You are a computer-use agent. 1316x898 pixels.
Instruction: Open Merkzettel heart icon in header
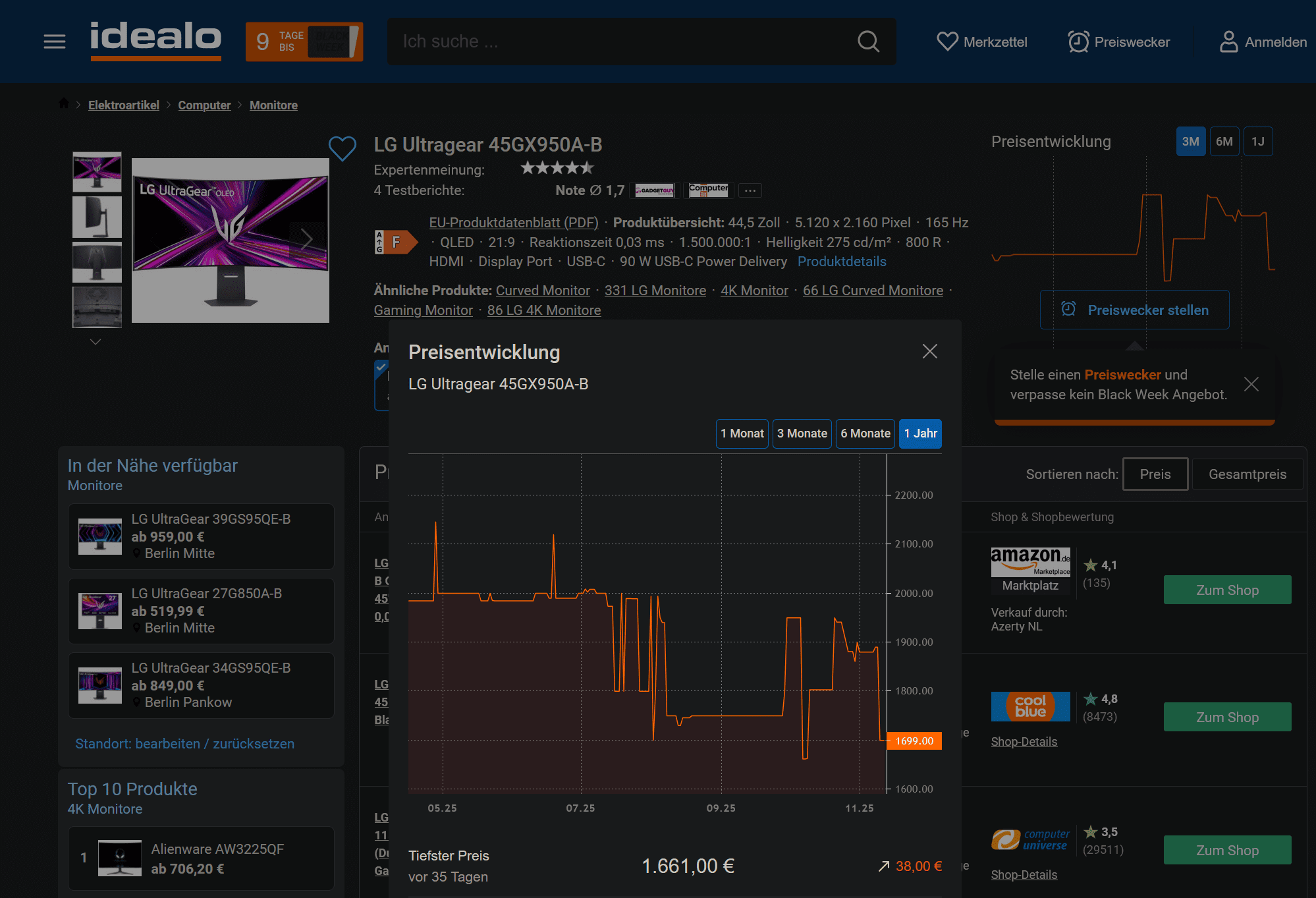click(947, 42)
